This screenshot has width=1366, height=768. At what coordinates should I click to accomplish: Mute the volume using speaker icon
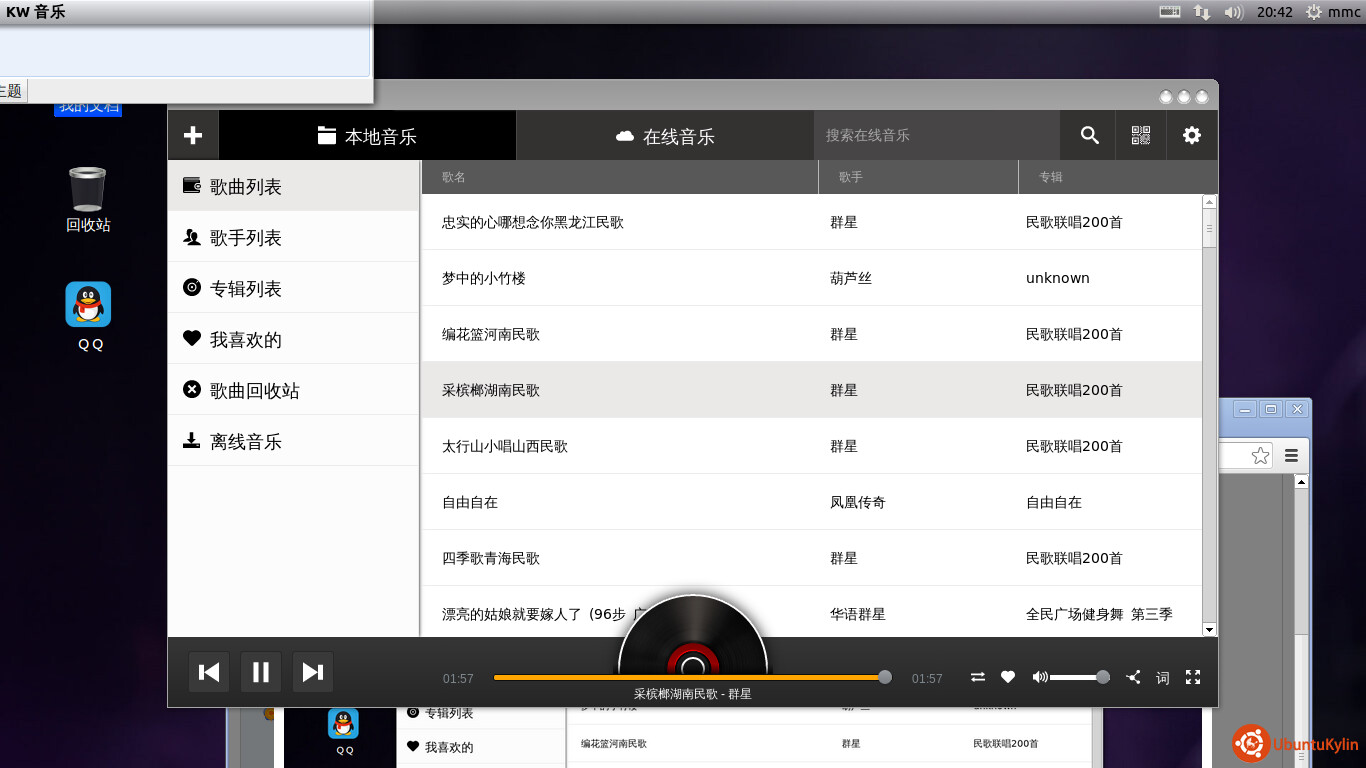coord(1040,677)
